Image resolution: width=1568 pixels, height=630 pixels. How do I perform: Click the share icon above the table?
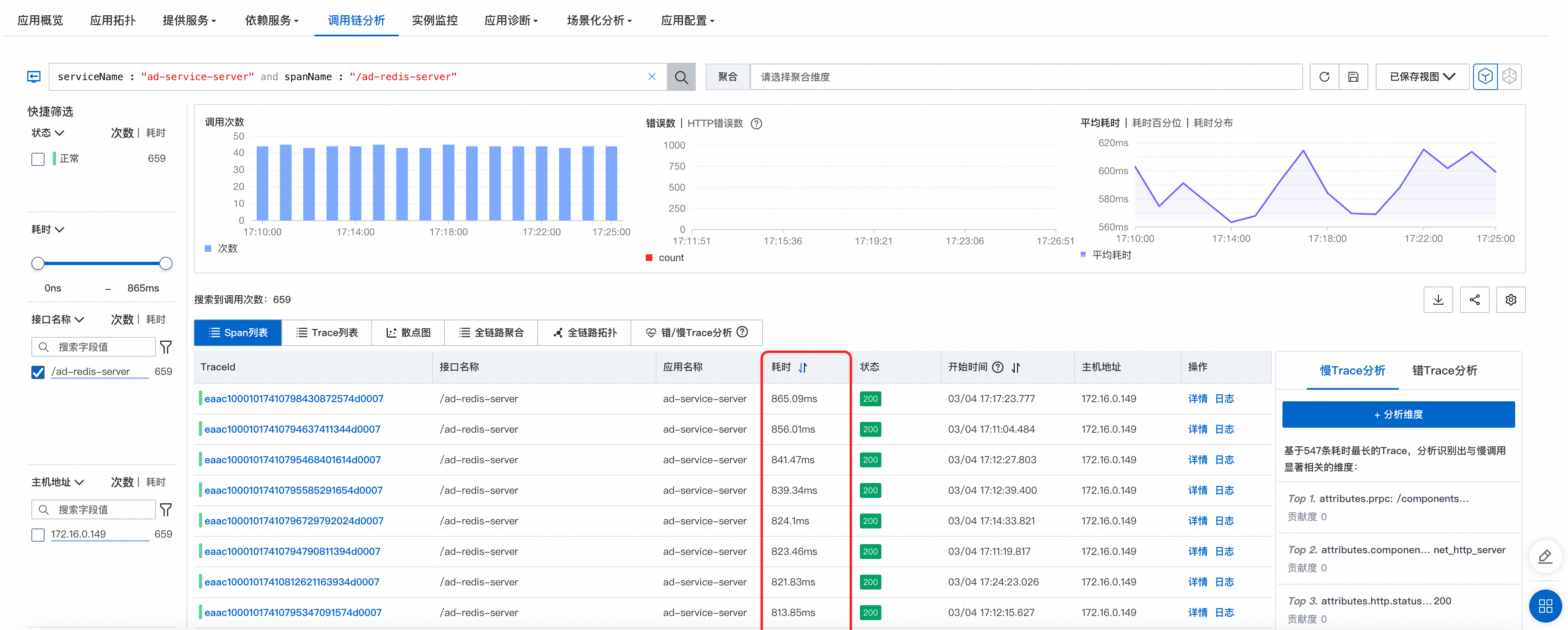1474,300
